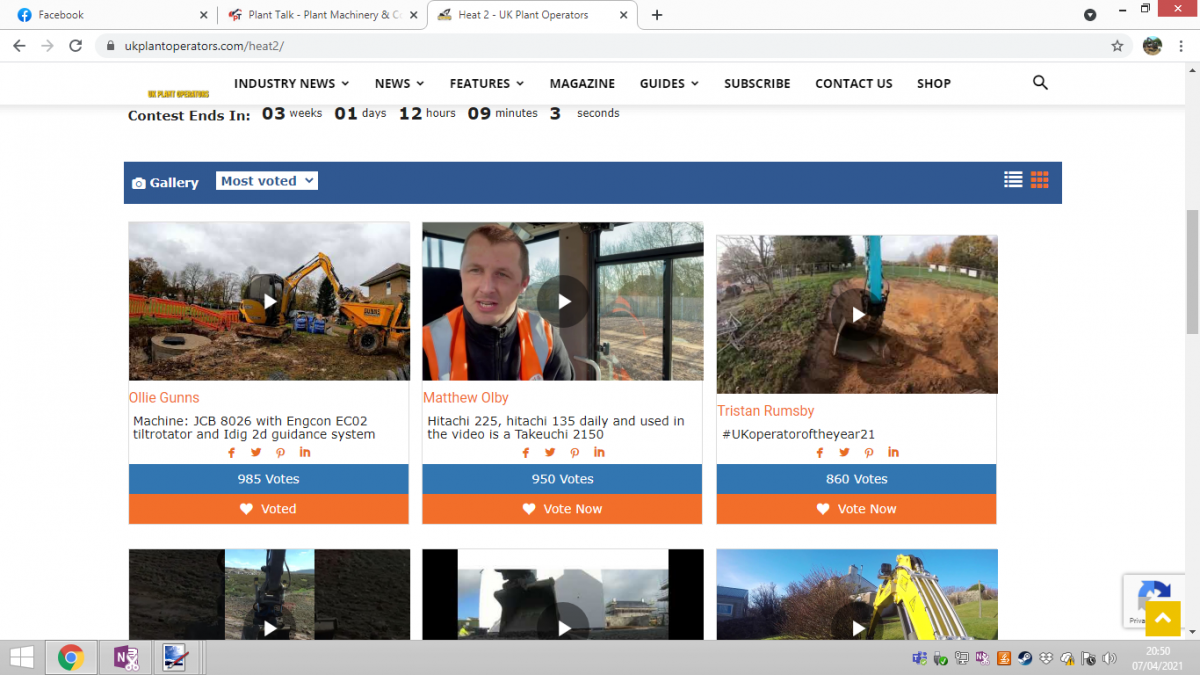Tweet the Matthew Olby entry
Screen dimensions: 1200x675
550,452
